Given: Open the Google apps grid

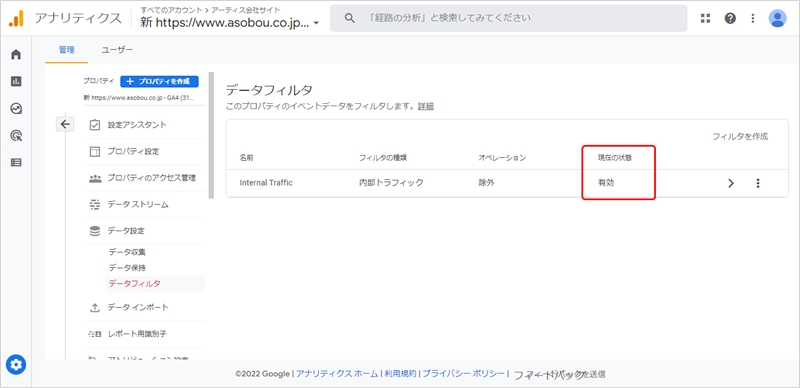Looking at the screenshot, I should [706, 18].
